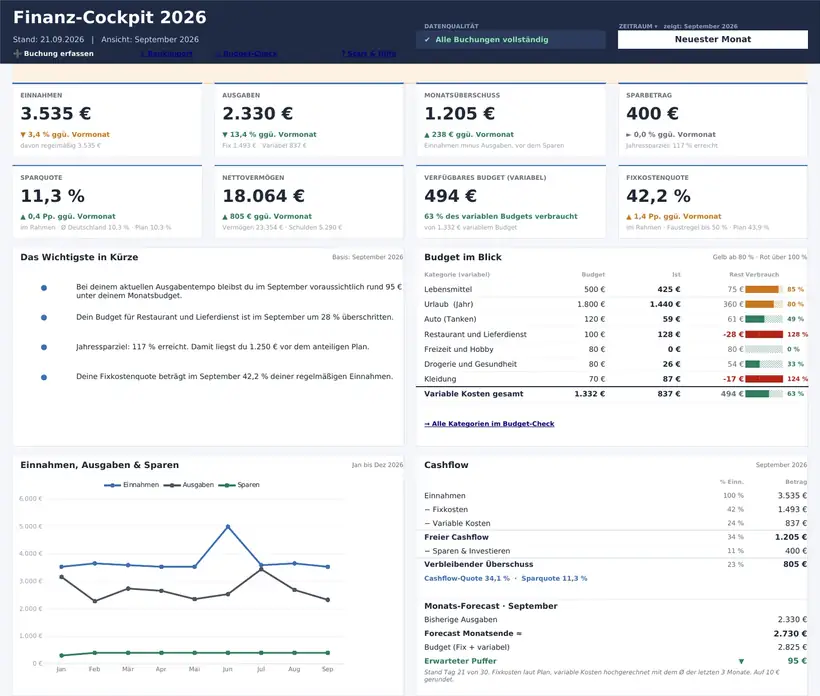820x696 pixels.
Task: Click the Variable Kosten gesamt 63 % bar
Action: coord(764,394)
